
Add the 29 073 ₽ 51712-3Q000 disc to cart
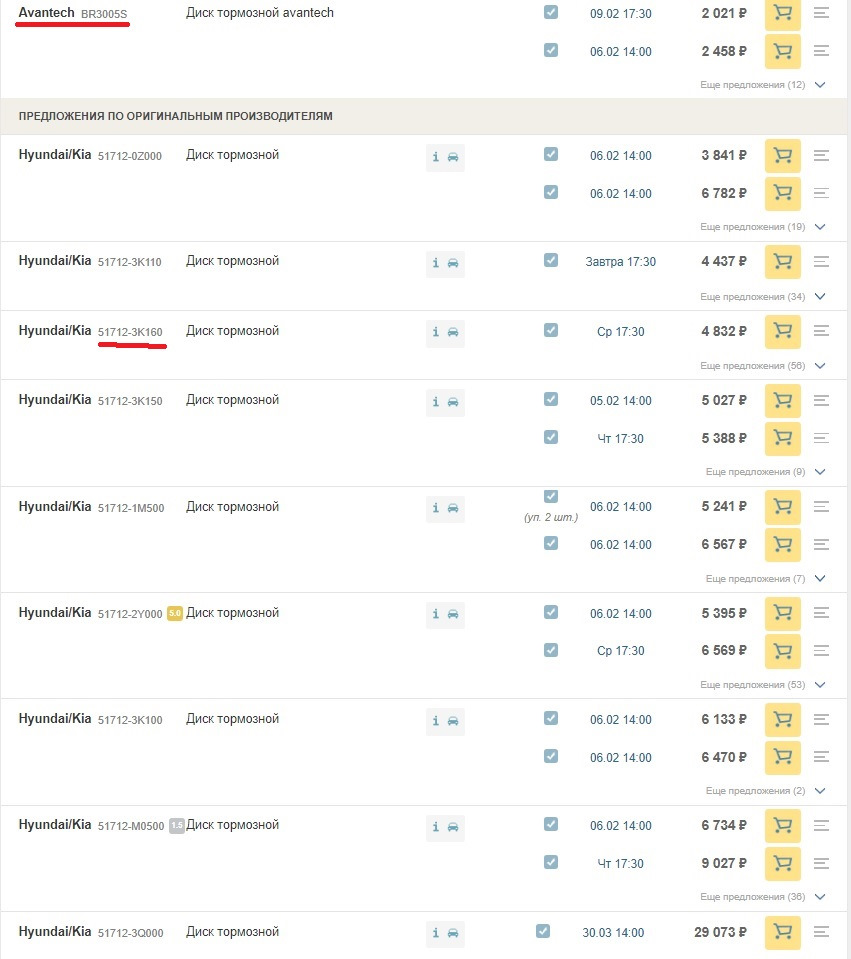click(782, 933)
